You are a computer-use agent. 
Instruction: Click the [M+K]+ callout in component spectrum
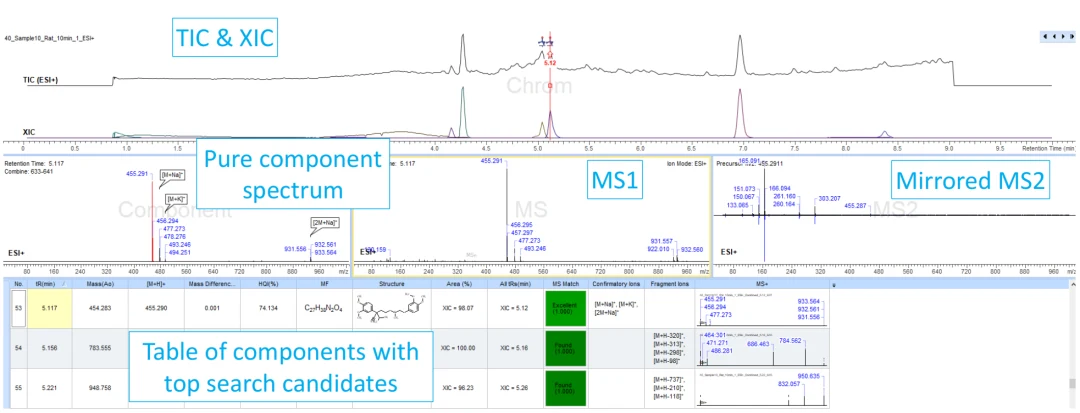click(176, 198)
